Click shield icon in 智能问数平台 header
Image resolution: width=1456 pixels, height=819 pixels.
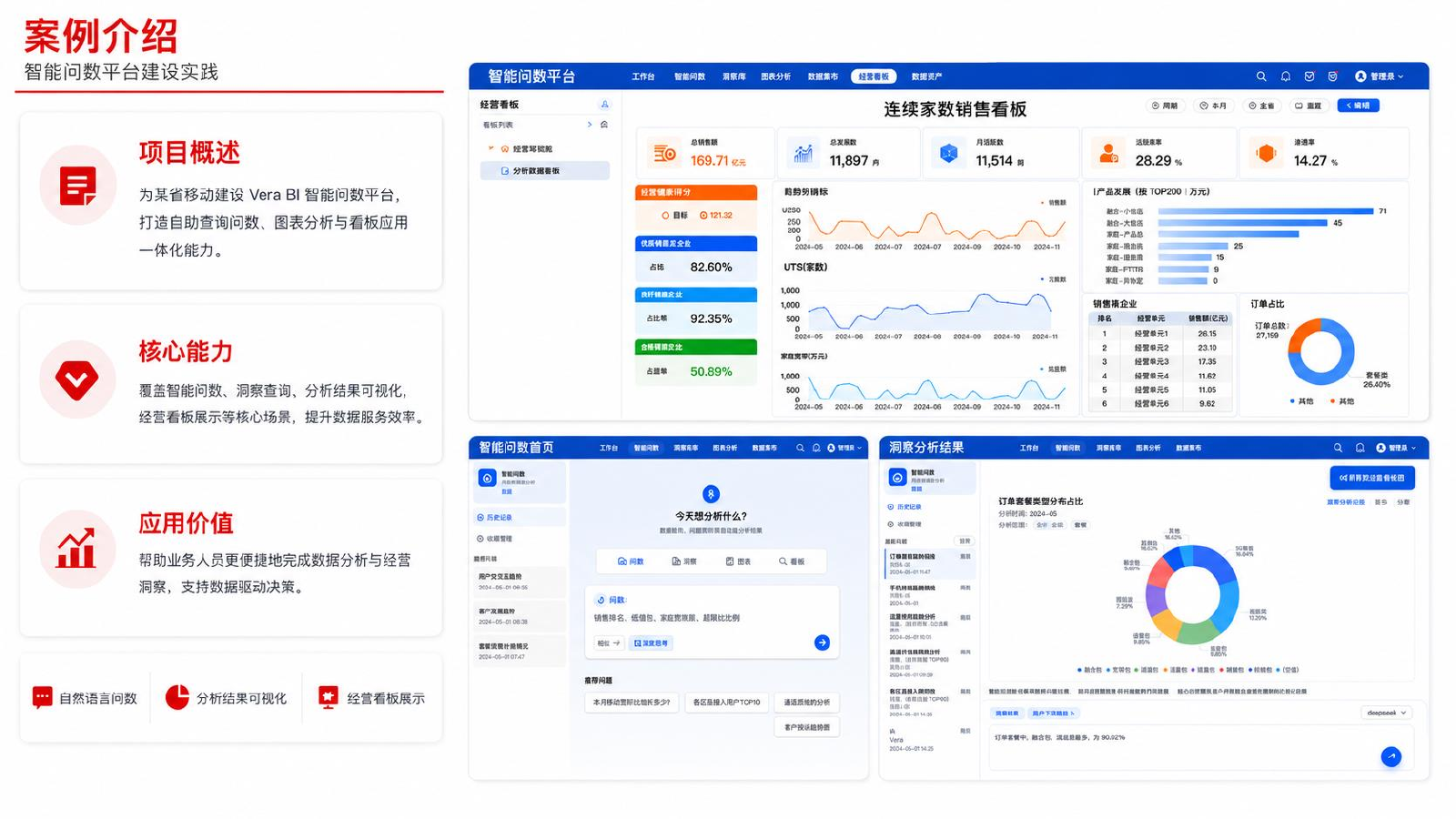coord(1332,76)
